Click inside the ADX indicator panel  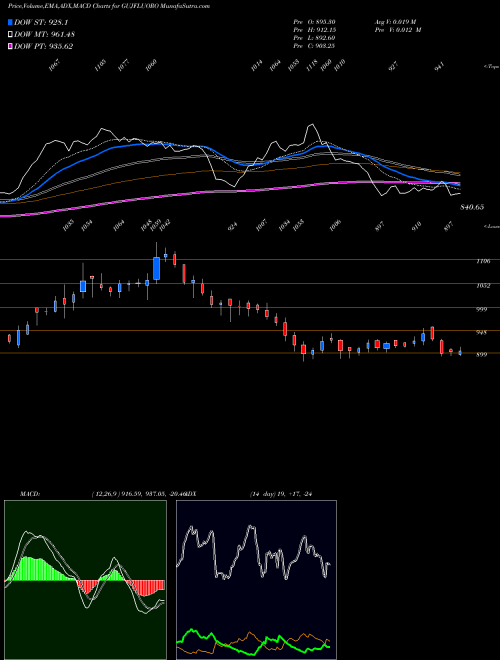(256, 580)
